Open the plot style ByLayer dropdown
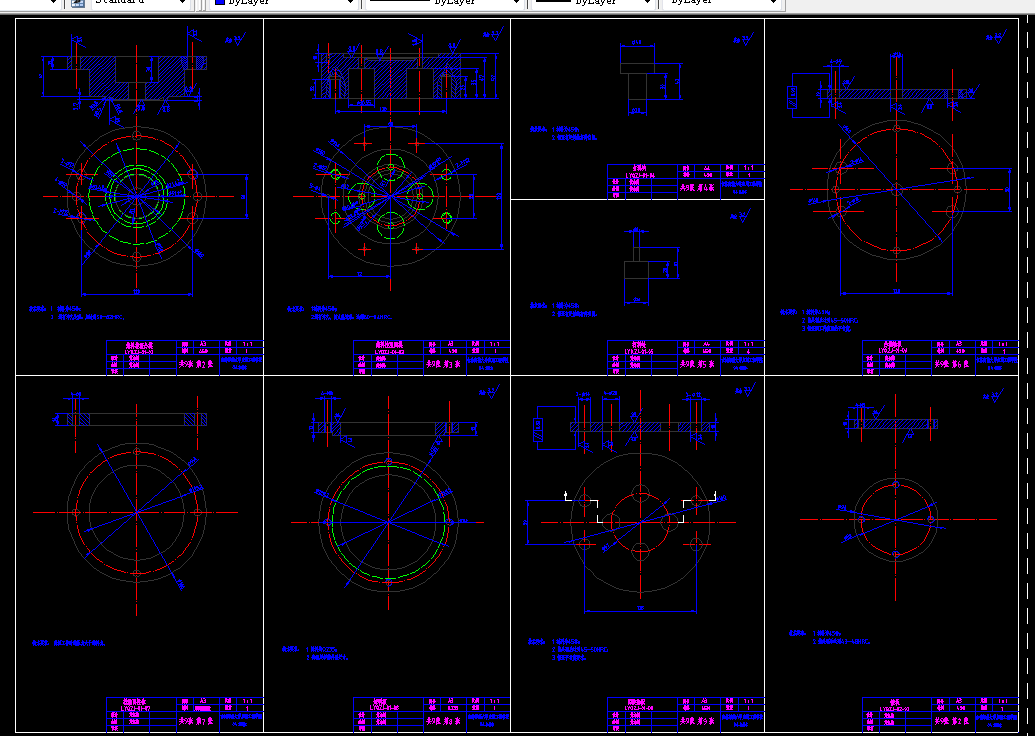Screen dimensions: 1035x736 721,3
